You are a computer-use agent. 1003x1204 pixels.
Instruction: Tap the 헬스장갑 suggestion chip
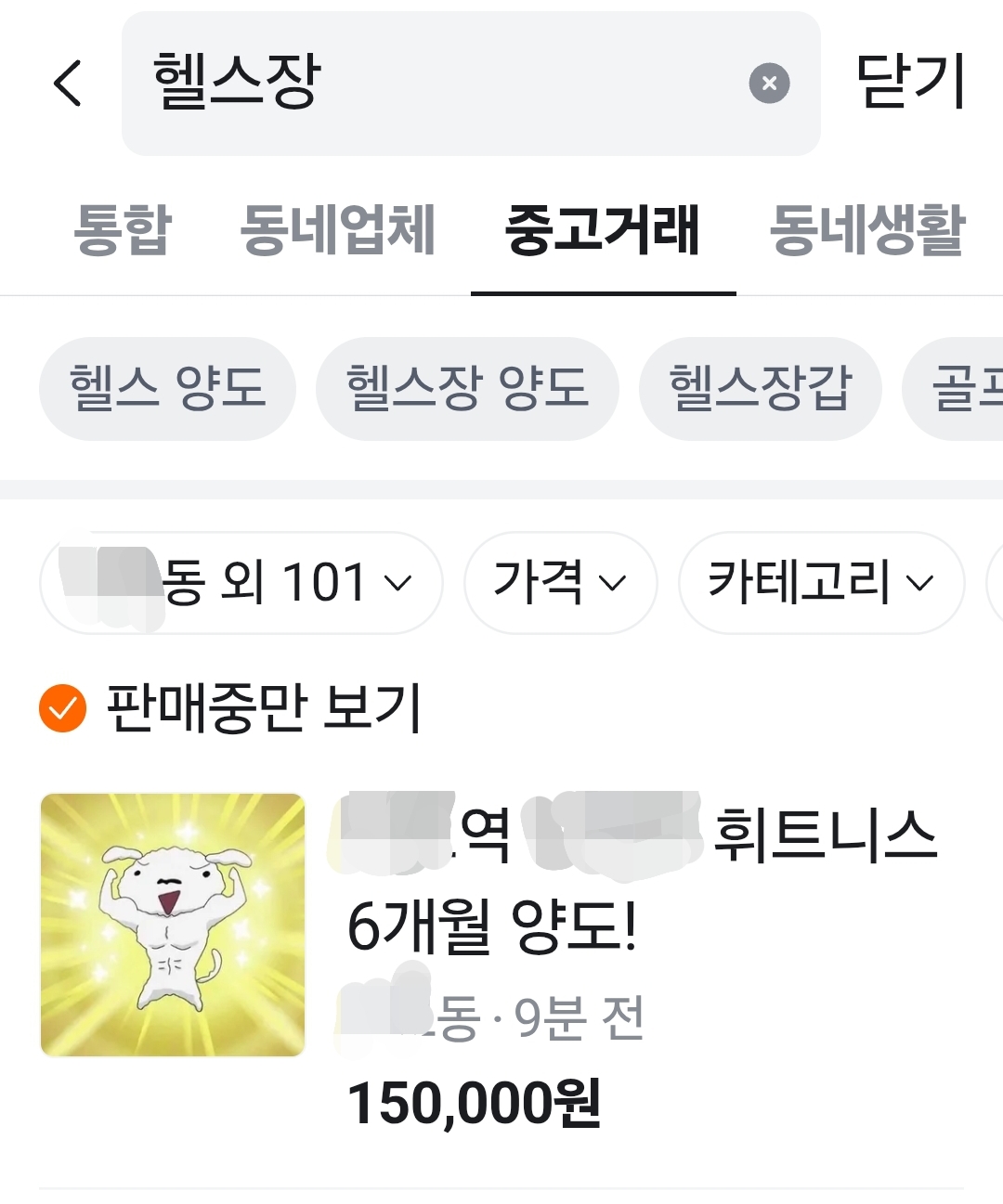tap(760, 388)
